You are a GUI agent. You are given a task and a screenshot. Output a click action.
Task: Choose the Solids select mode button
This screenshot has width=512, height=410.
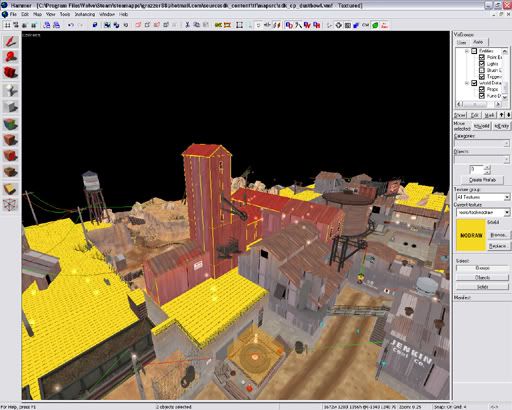pos(482,287)
